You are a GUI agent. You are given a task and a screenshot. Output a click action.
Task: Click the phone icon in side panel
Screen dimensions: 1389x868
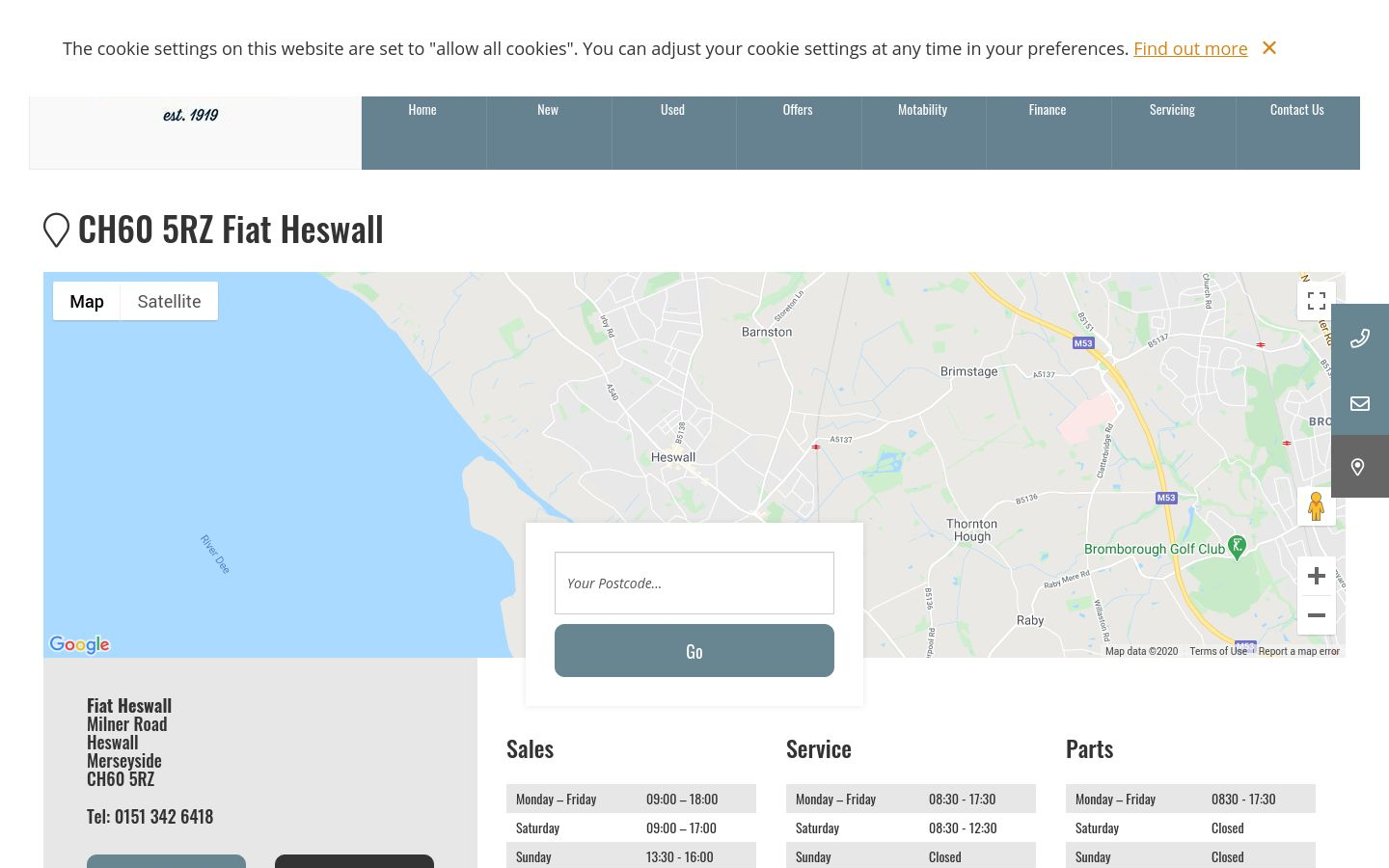click(x=1360, y=338)
